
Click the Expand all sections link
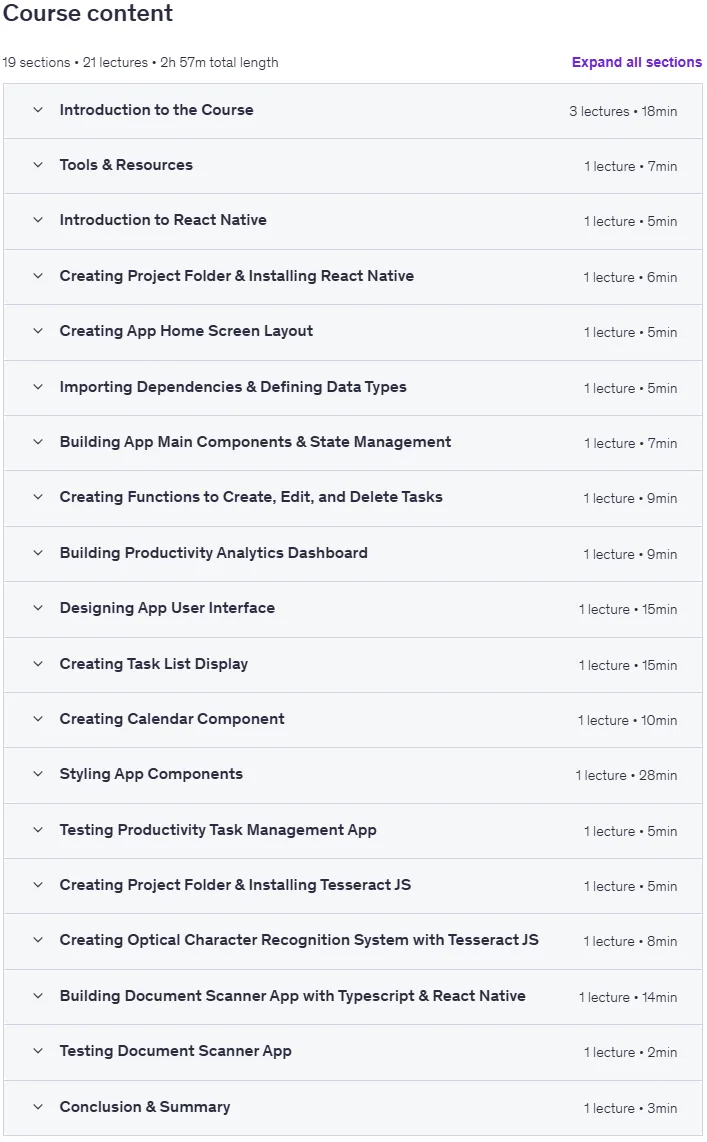click(x=636, y=63)
